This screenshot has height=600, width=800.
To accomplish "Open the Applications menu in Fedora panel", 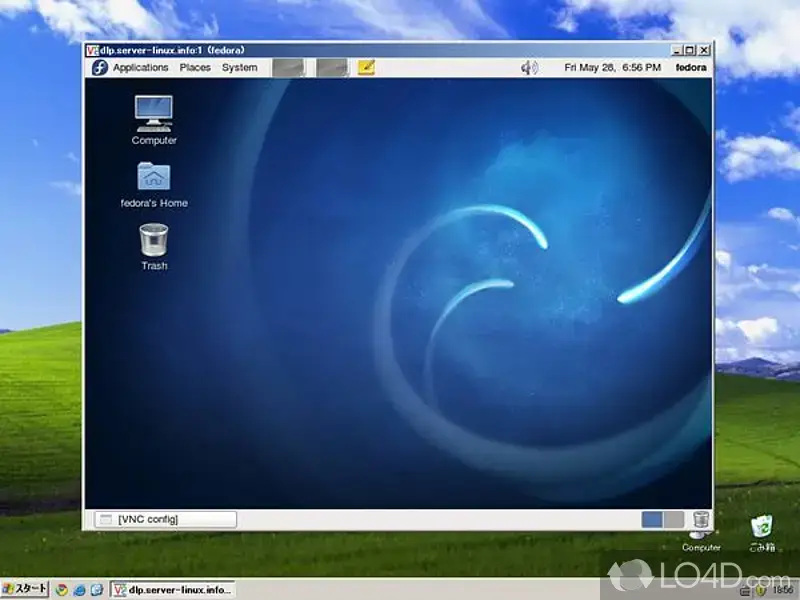I will click(140, 67).
